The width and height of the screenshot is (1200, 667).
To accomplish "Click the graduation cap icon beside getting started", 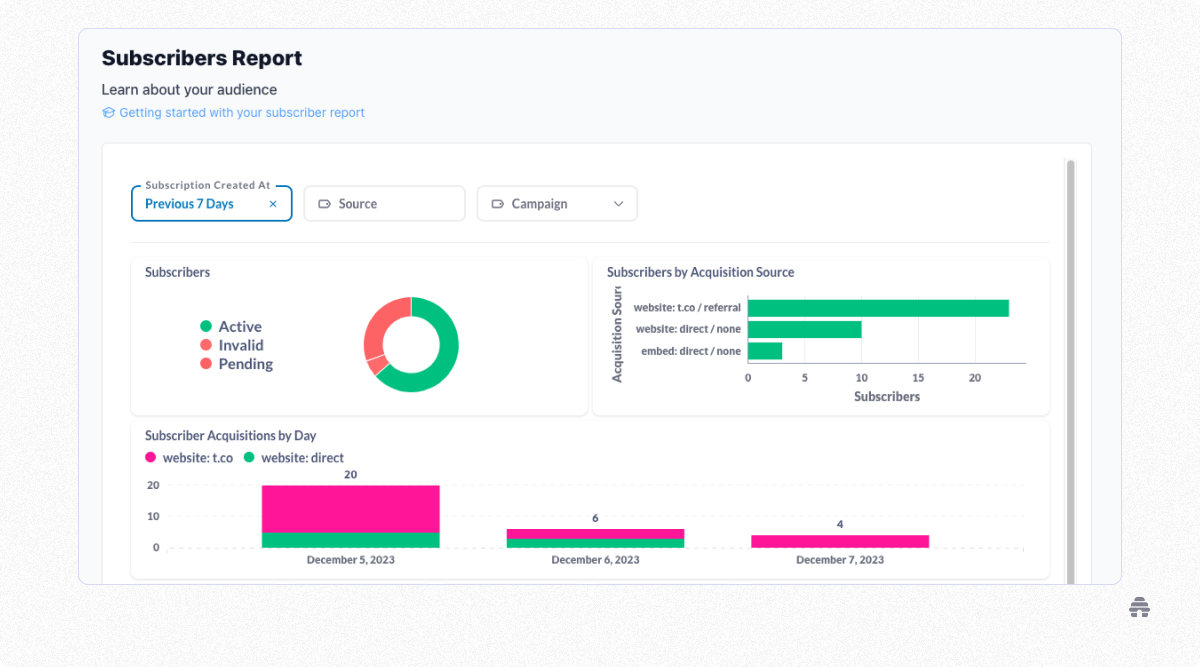I will pyautogui.click(x=108, y=113).
